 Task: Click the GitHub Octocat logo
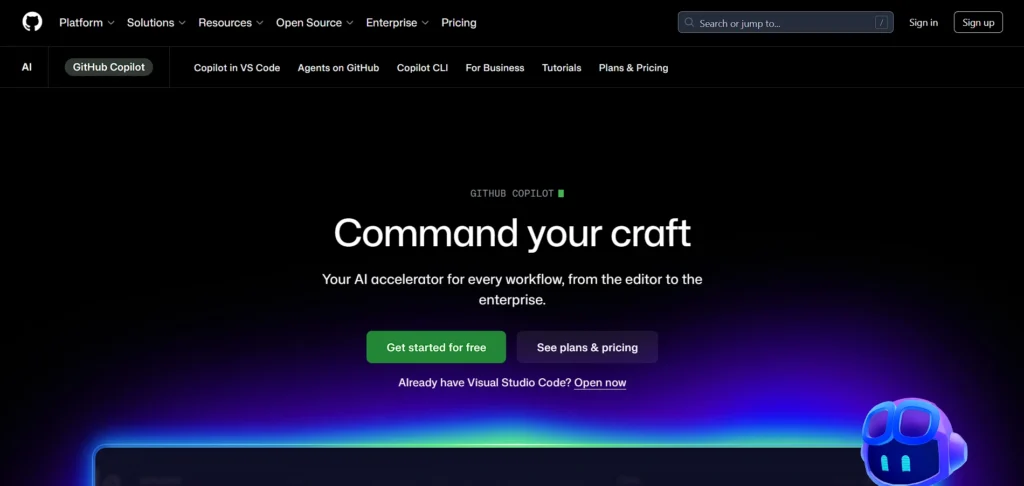point(32,22)
